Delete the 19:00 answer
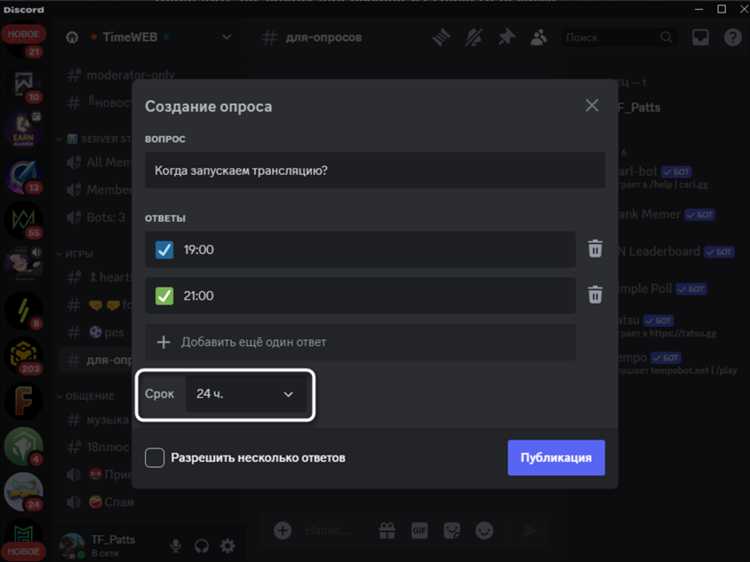Image resolution: width=750 pixels, height=562 pixels. click(595, 249)
